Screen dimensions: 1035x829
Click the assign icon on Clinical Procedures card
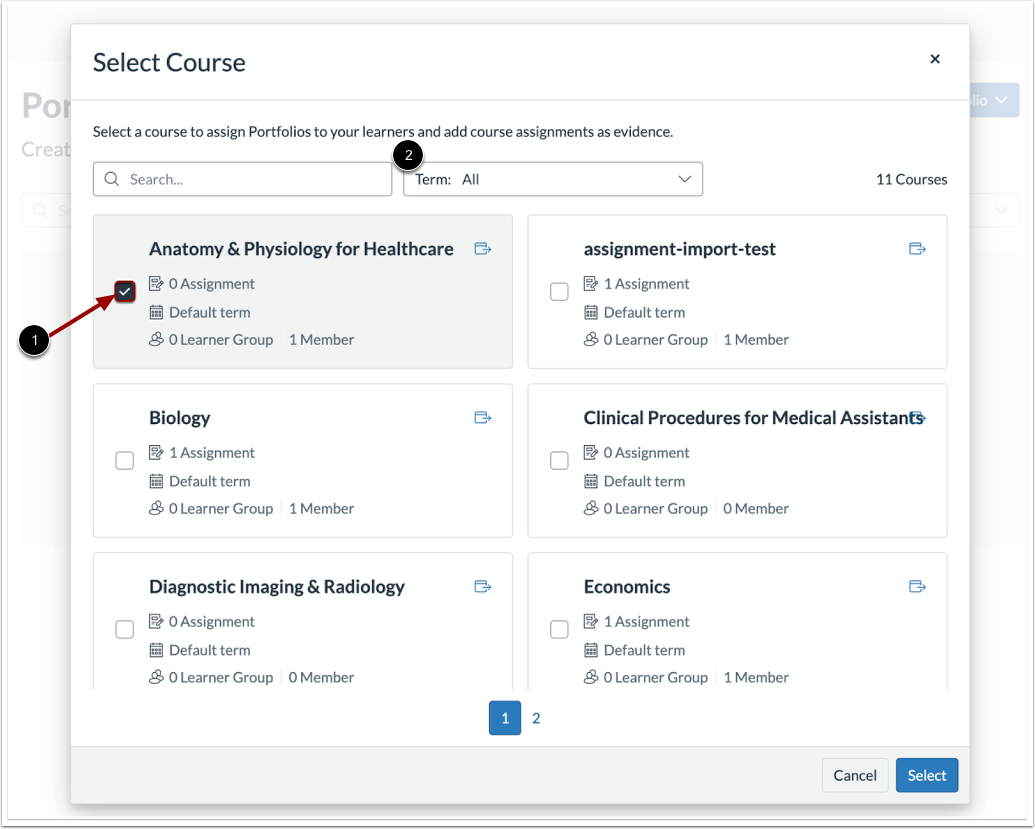pos(917,417)
